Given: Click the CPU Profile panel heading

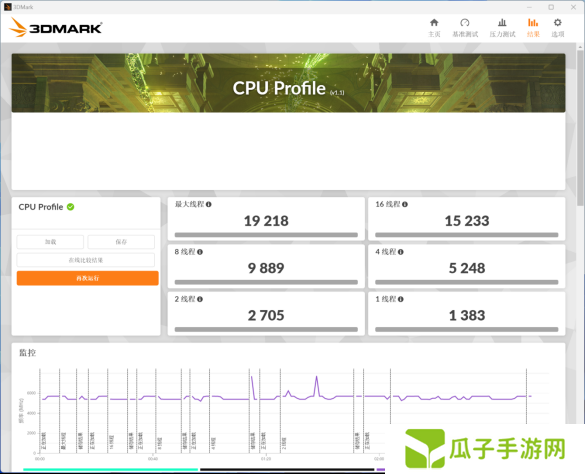Looking at the screenshot, I should point(41,207).
